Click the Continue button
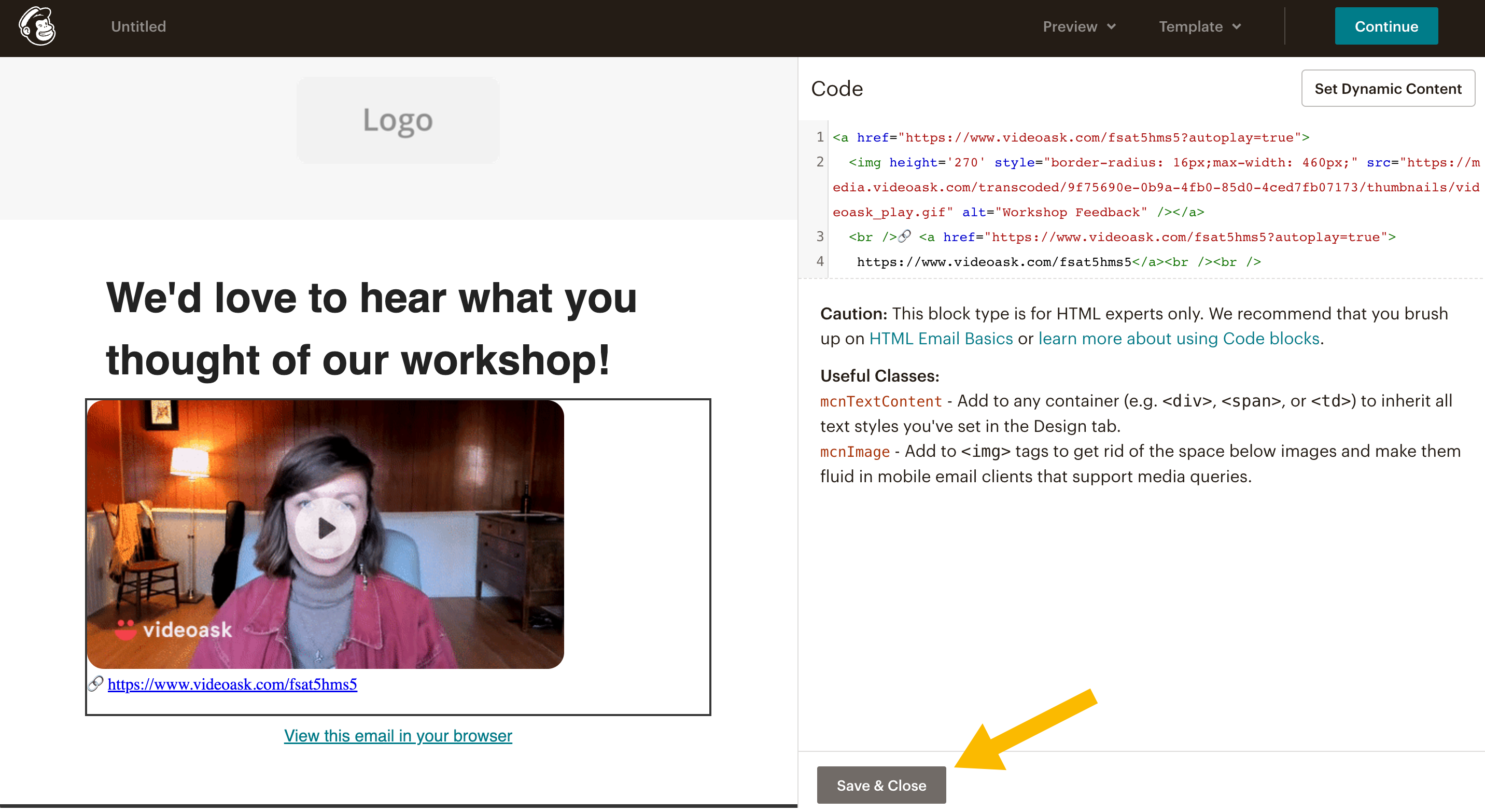Viewport: 1485px width, 812px height. (x=1386, y=26)
